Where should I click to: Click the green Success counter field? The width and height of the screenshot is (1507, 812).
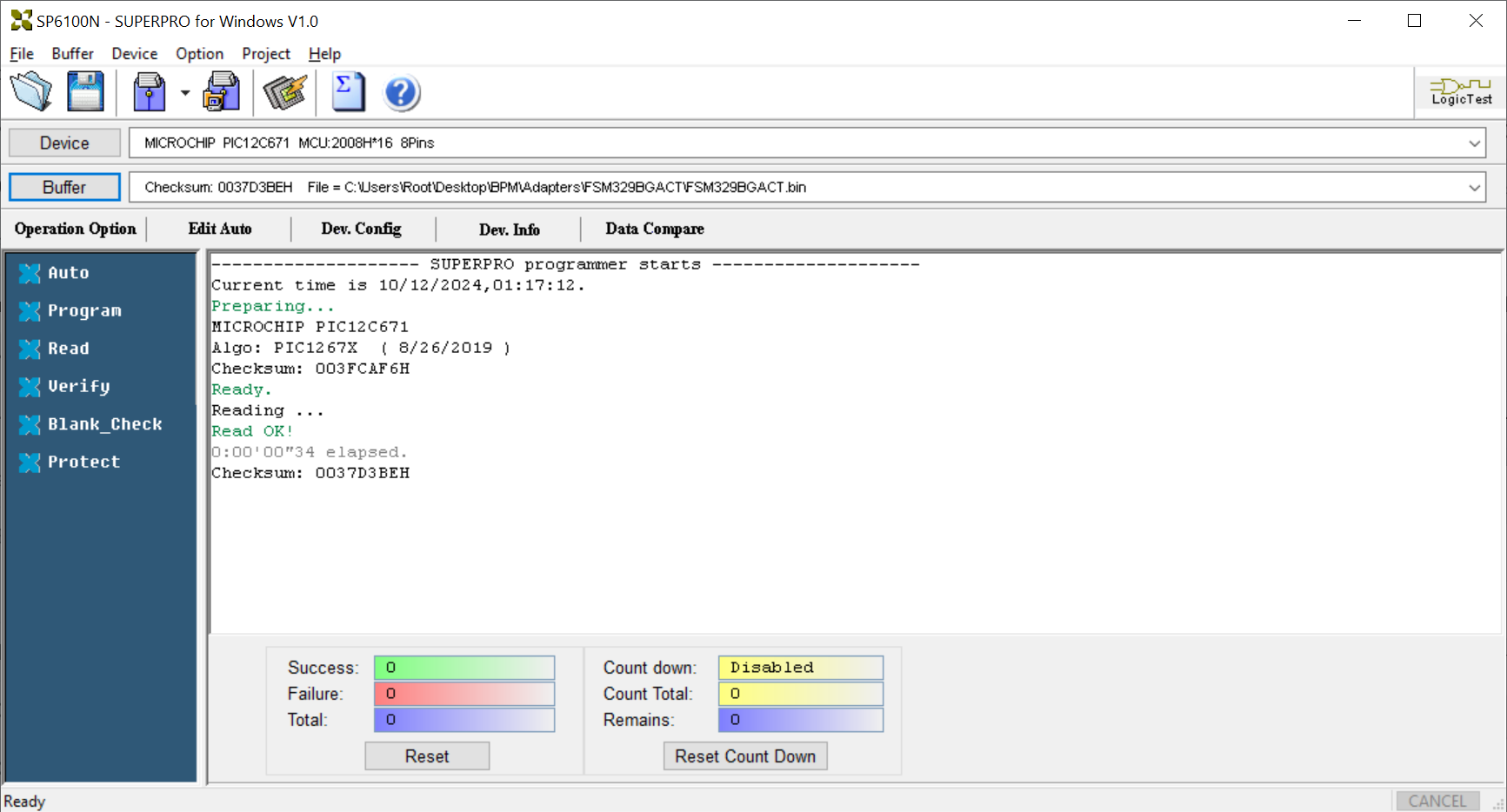[x=464, y=668]
